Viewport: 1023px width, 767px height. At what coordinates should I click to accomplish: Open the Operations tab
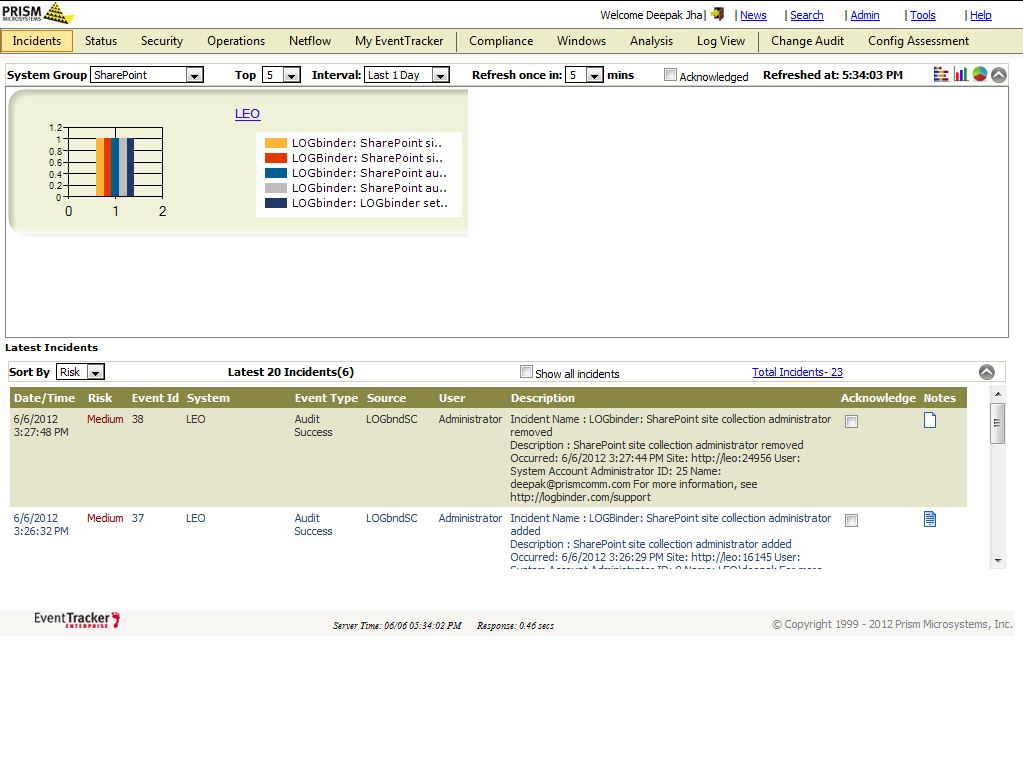236,41
